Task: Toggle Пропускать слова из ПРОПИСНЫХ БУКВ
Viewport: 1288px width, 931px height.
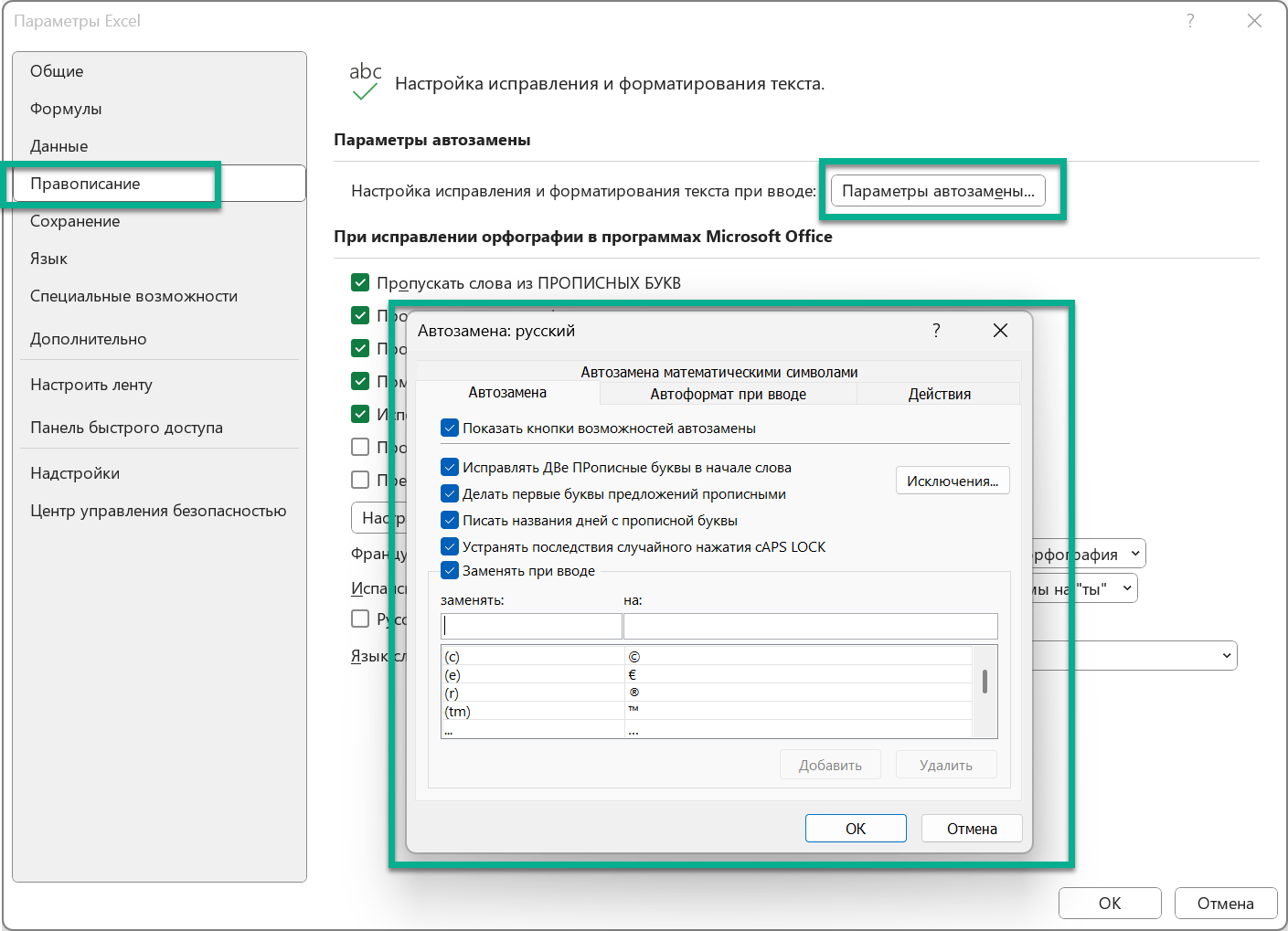Action: pyautogui.click(x=361, y=283)
